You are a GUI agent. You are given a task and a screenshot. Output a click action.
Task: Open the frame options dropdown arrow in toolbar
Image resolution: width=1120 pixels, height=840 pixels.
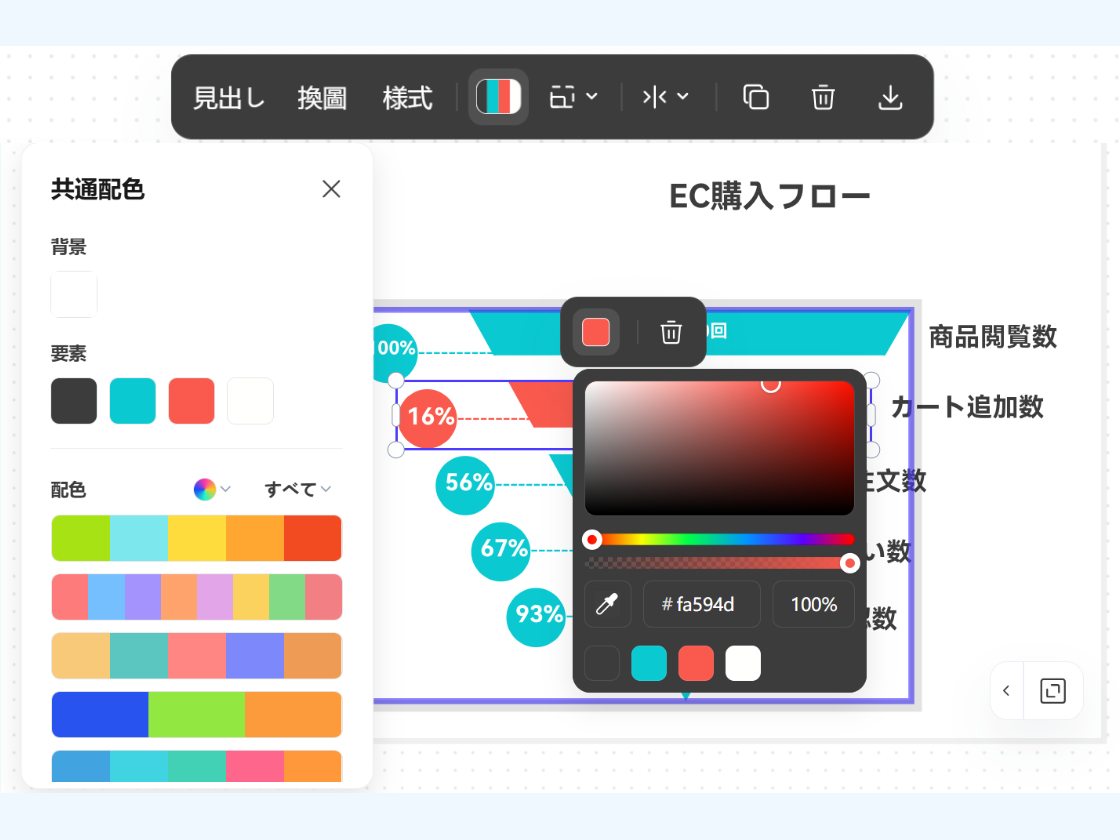590,96
